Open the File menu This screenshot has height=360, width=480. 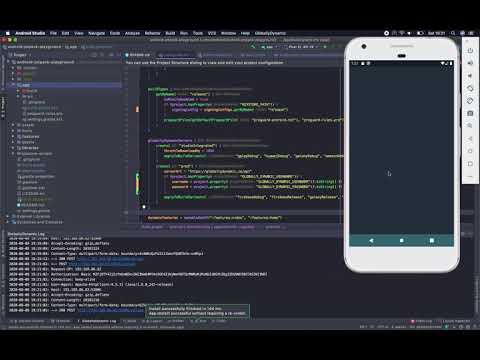click(x=53, y=33)
